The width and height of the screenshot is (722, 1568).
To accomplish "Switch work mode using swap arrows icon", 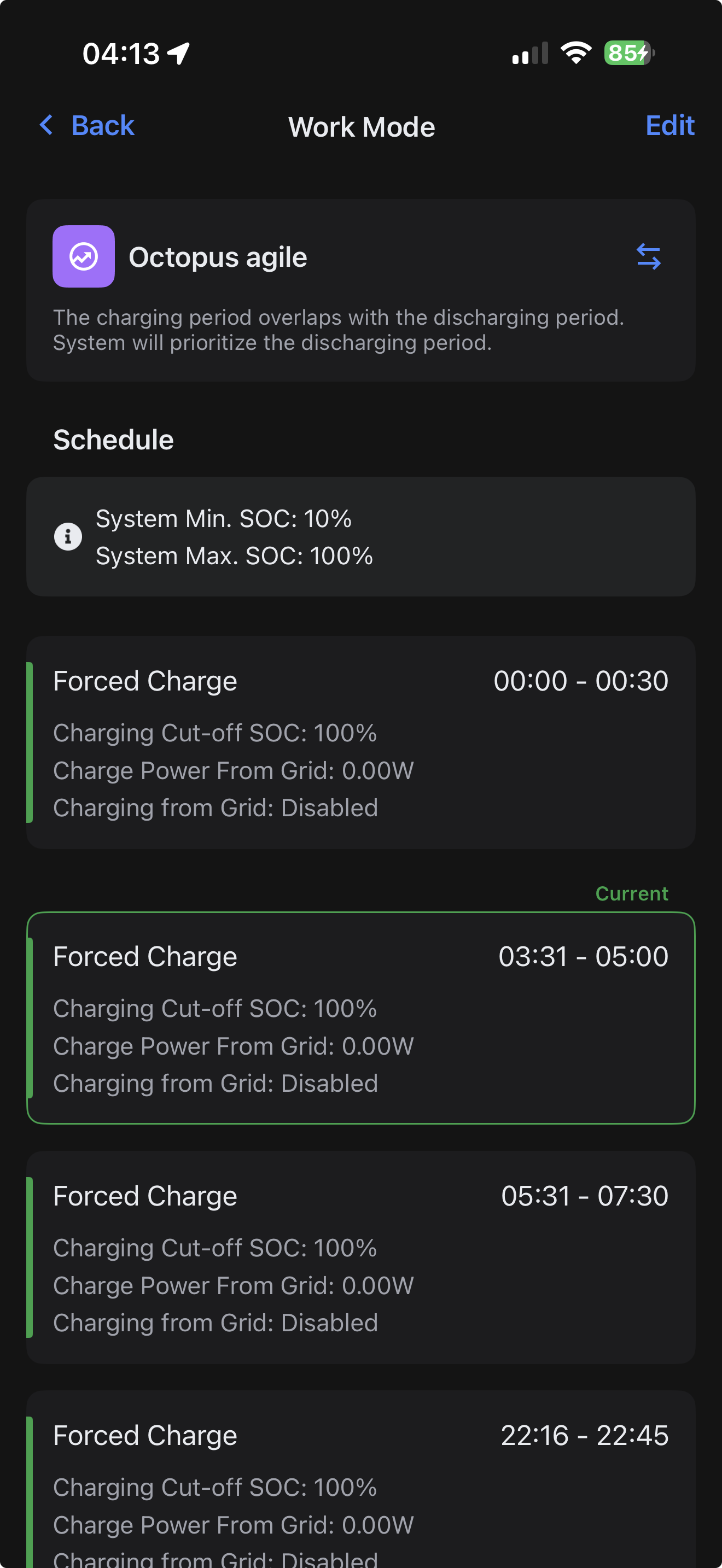I will (648, 256).
